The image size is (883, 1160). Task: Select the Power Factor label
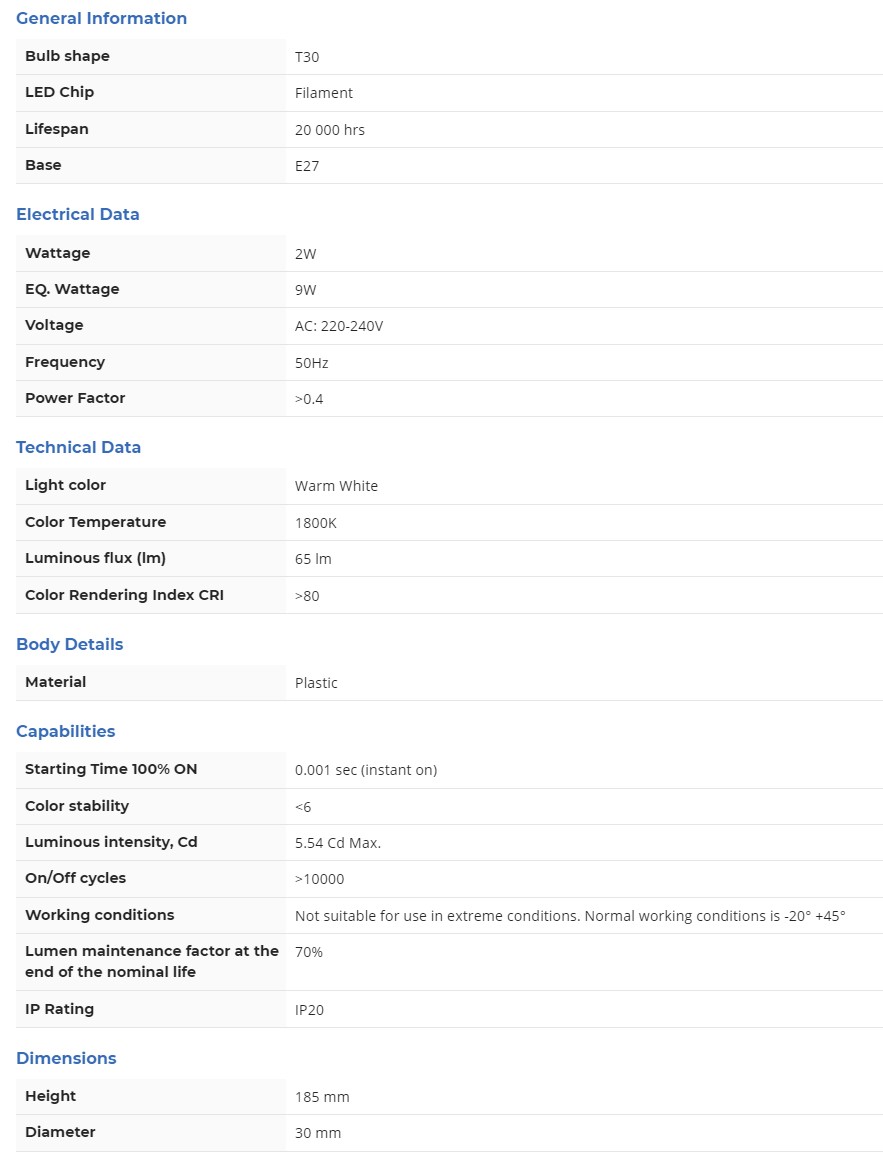click(75, 398)
